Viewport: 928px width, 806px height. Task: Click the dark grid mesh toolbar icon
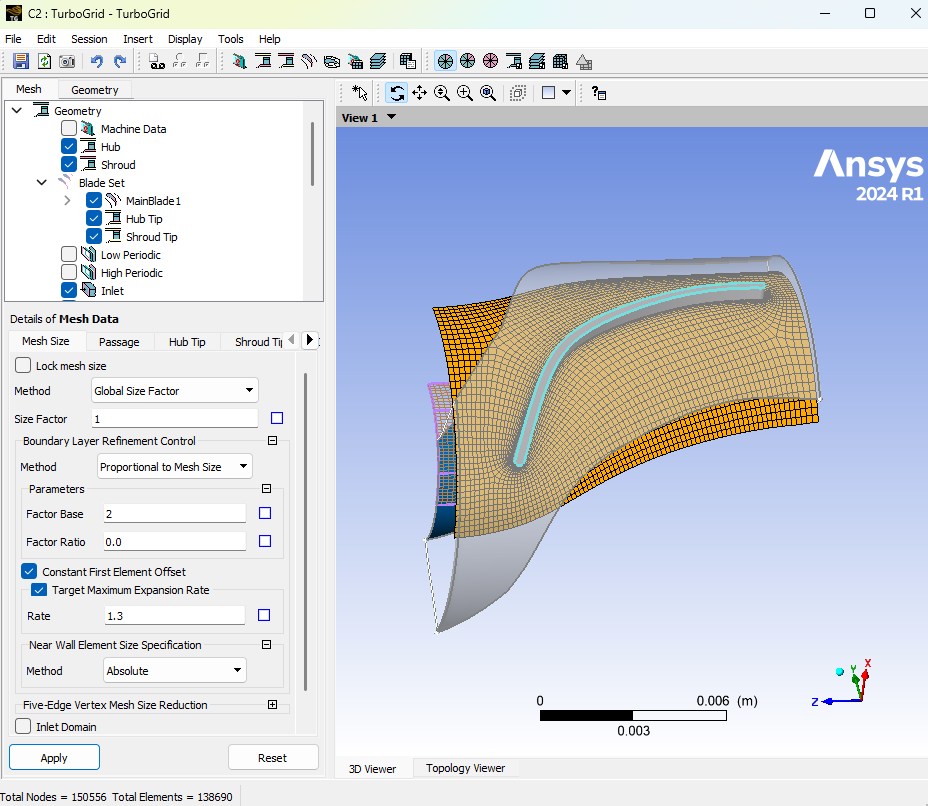coord(560,61)
